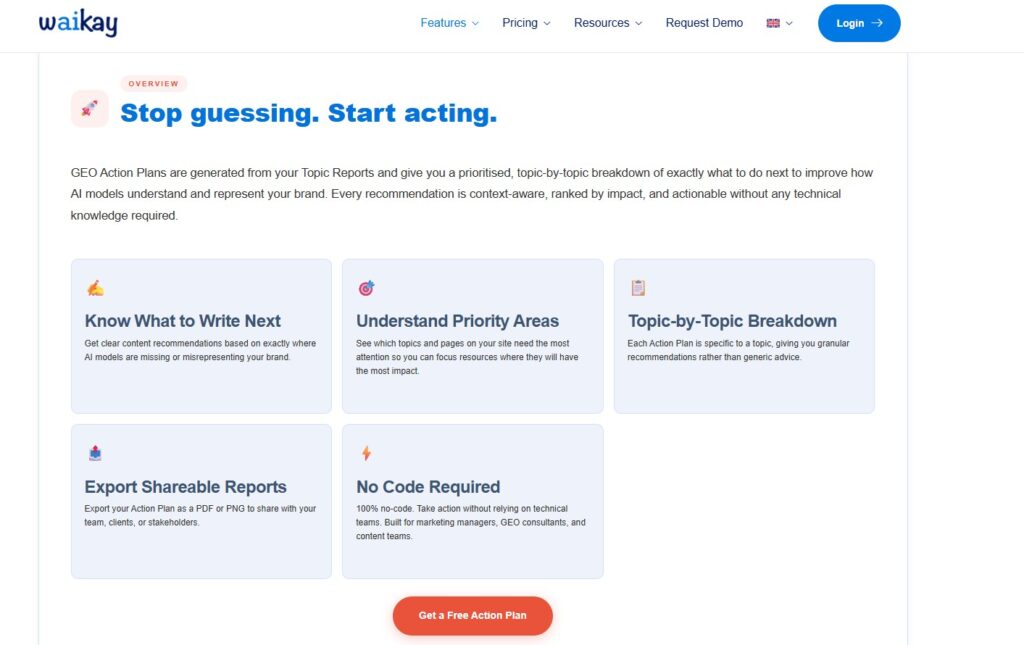Click the UK flag language icon
The height and width of the screenshot is (645, 1024).
[773, 23]
